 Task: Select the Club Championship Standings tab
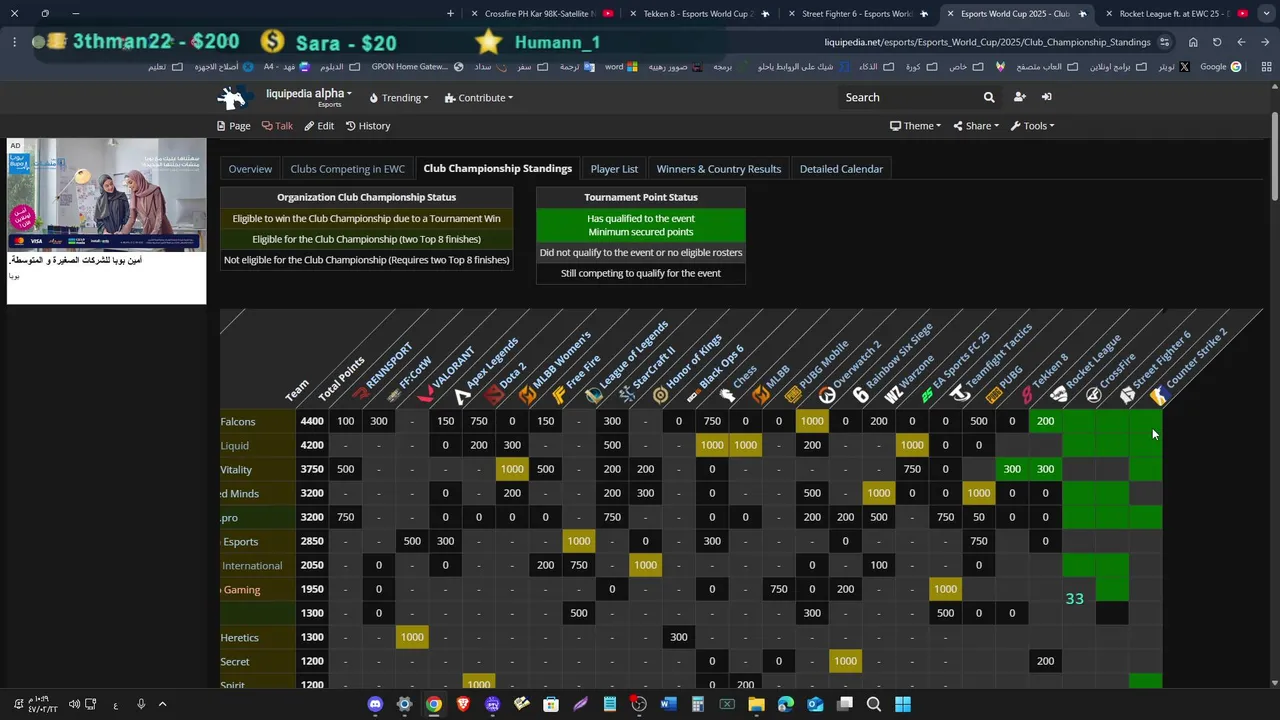498,169
